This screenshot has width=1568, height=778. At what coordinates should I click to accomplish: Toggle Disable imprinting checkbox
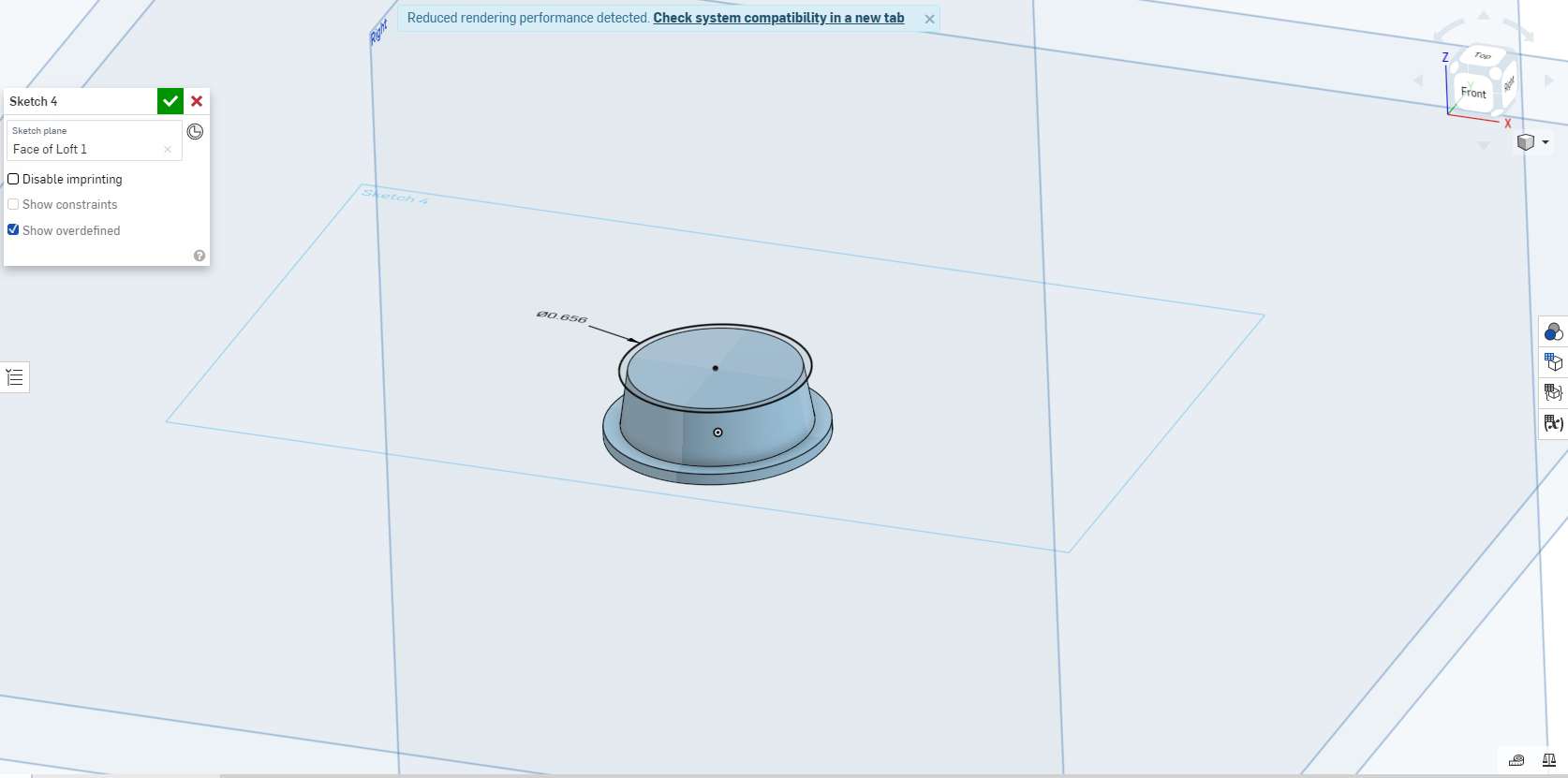(x=13, y=179)
